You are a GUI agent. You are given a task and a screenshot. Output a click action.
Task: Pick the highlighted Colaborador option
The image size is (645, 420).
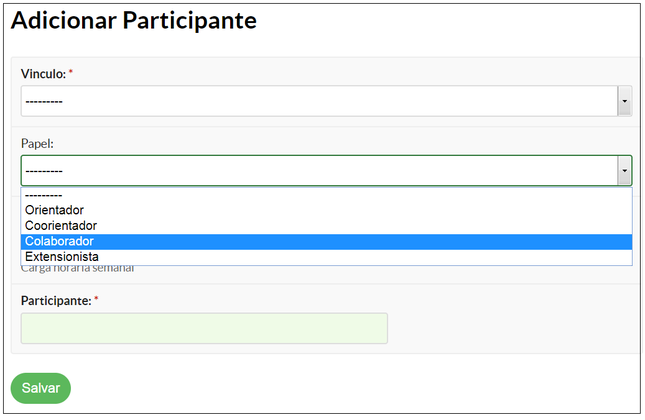[60, 241]
